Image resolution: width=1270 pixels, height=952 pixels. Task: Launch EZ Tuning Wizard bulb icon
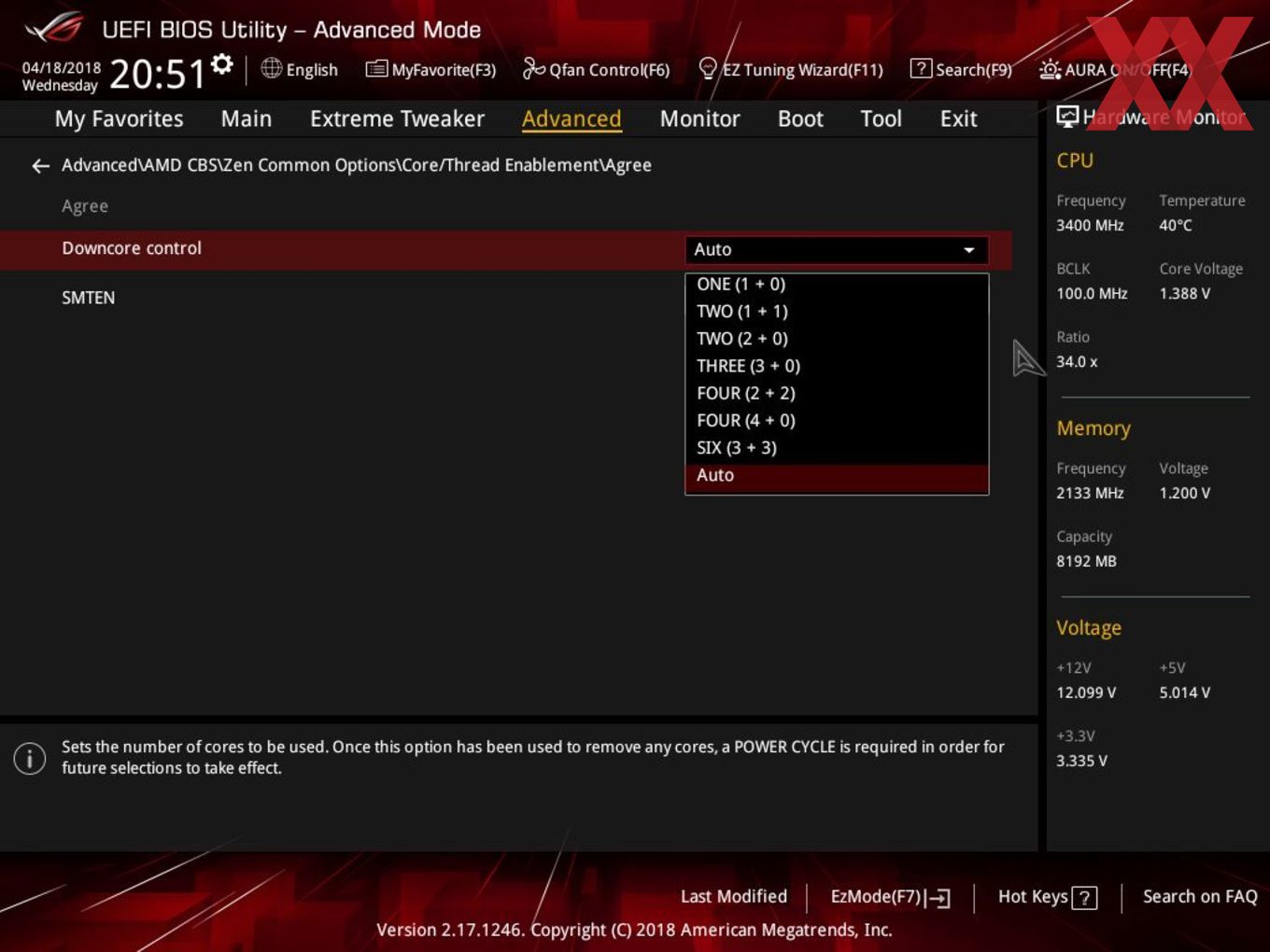pyautogui.click(x=708, y=68)
